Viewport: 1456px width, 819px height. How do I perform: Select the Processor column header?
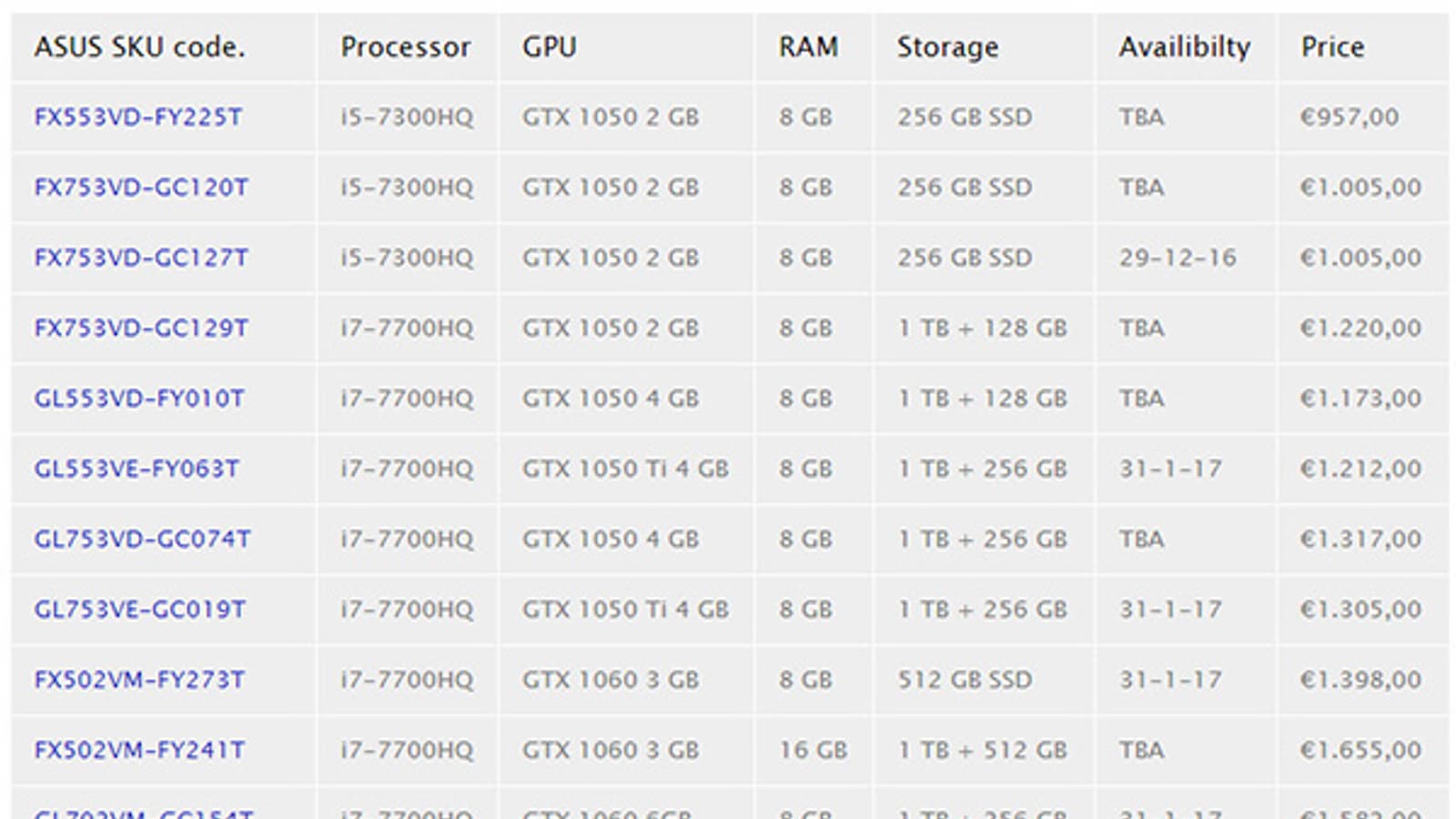tap(405, 46)
